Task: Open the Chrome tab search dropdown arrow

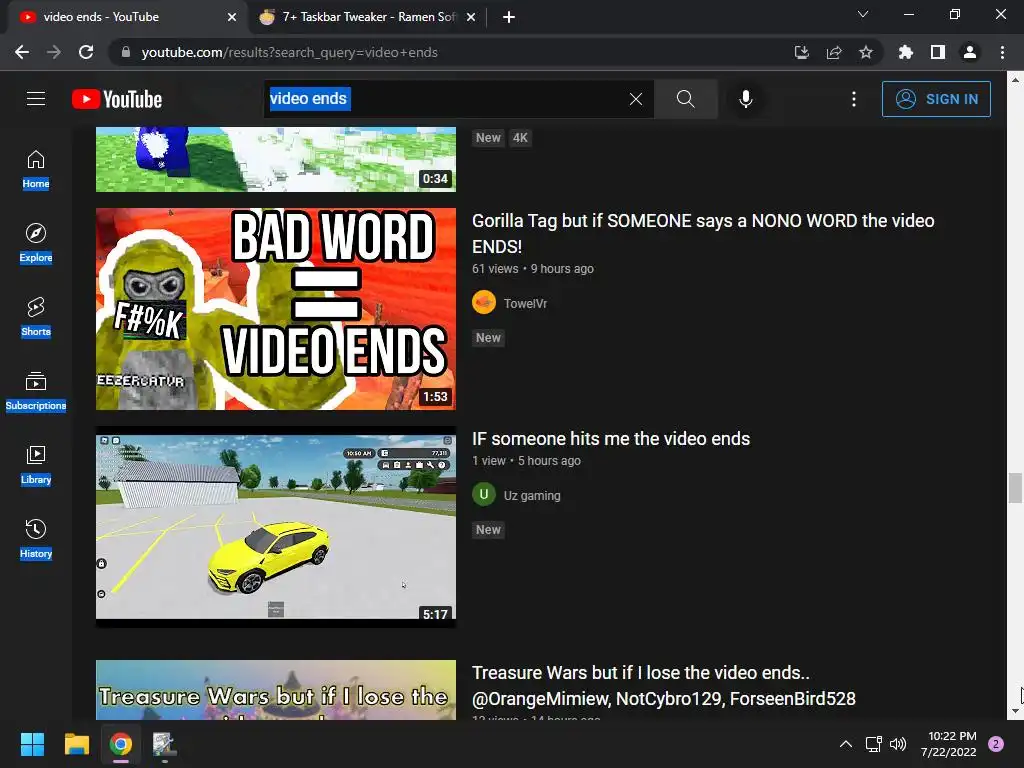Action: pos(863,14)
